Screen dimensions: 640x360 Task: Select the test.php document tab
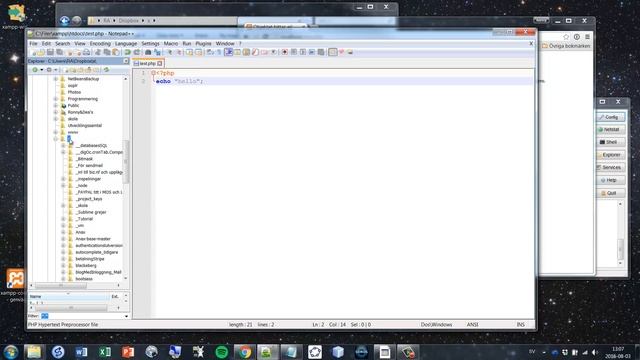coord(147,63)
